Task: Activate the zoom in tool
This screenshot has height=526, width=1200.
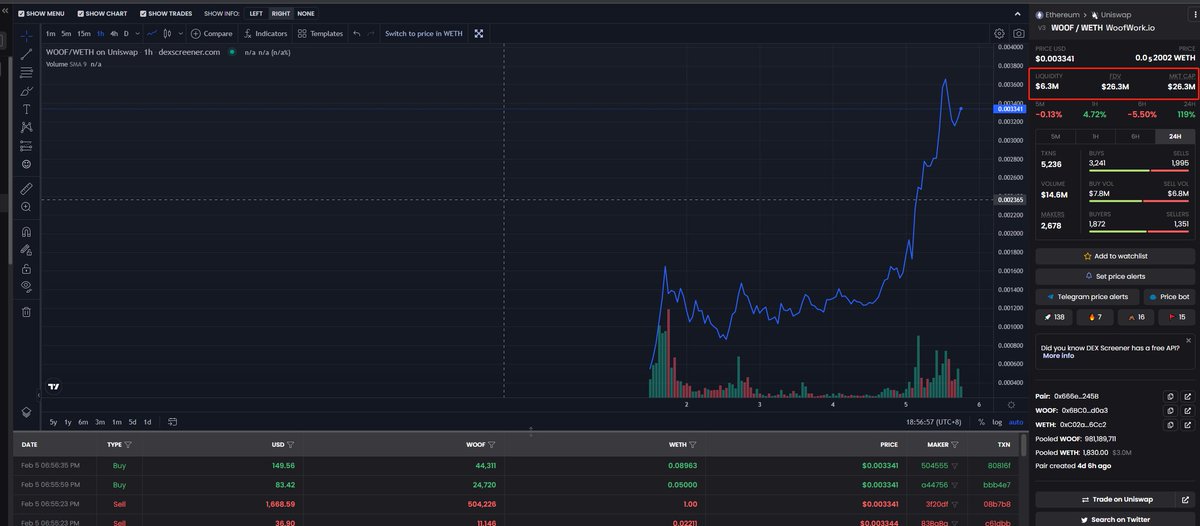Action: 27,206
